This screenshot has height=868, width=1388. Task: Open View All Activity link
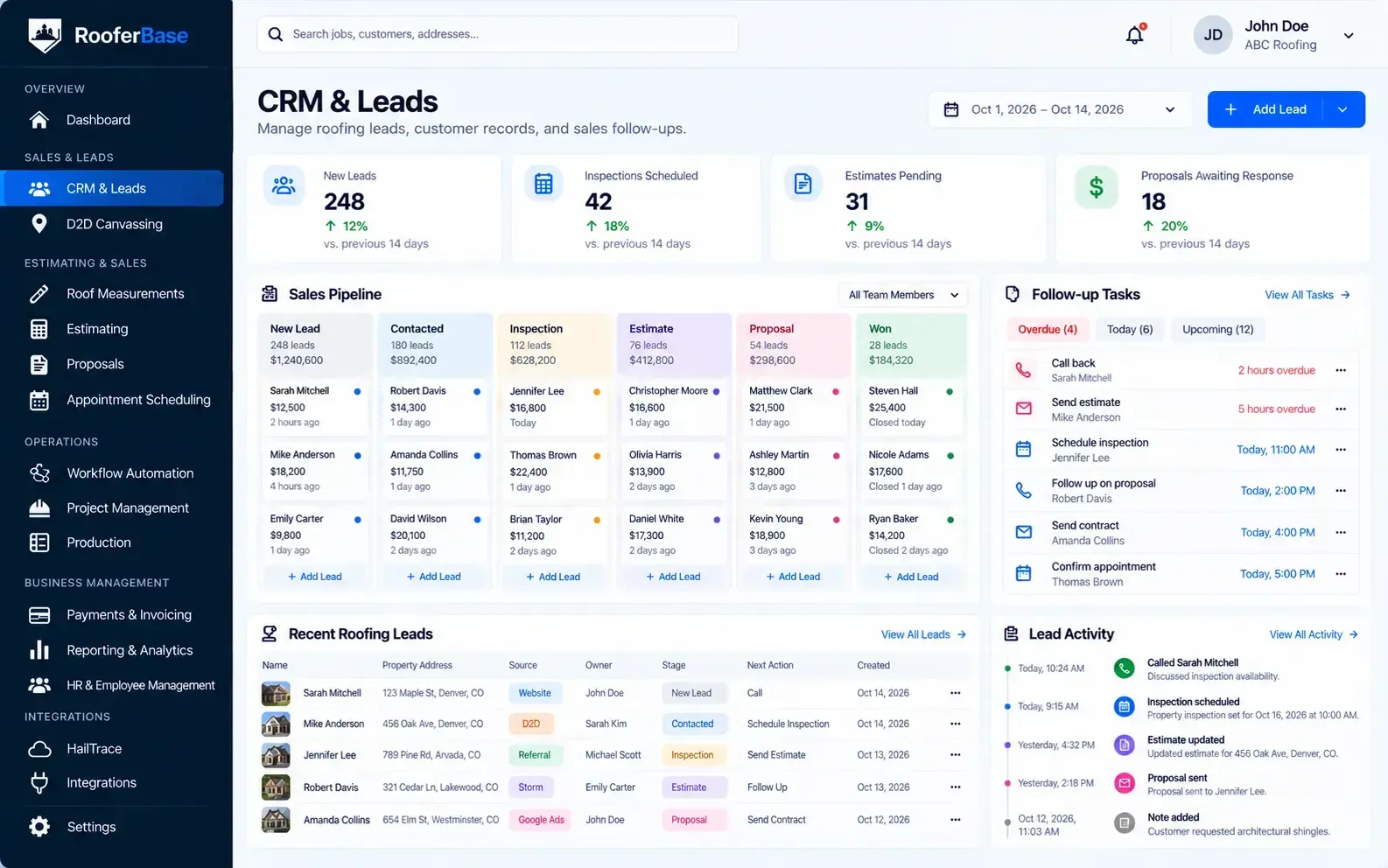(1314, 634)
